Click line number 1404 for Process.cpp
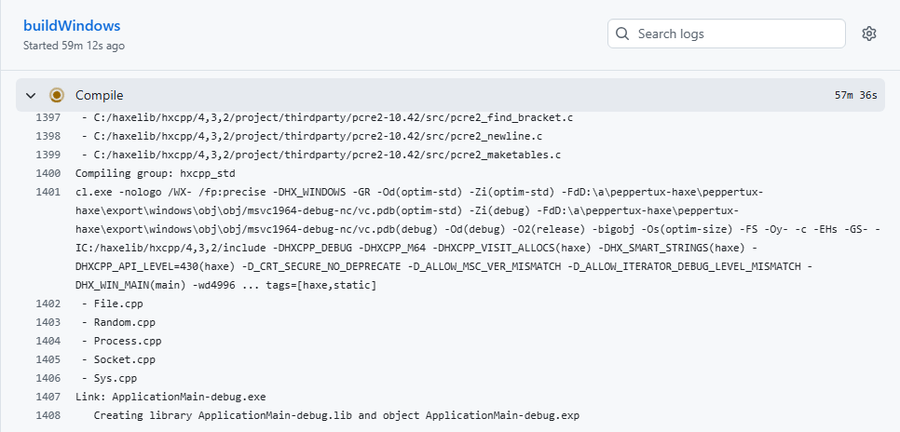The image size is (900, 432). [47, 340]
